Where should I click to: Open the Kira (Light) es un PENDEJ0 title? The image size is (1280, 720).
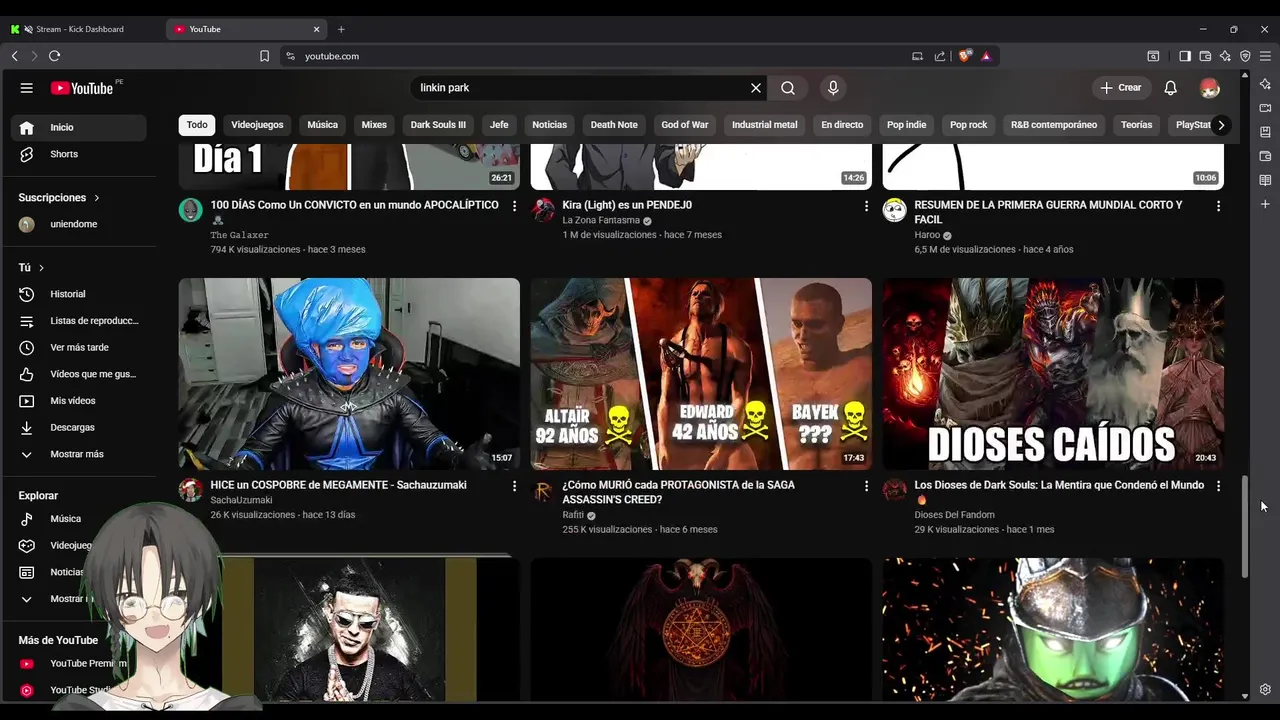[x=627, y=205]
